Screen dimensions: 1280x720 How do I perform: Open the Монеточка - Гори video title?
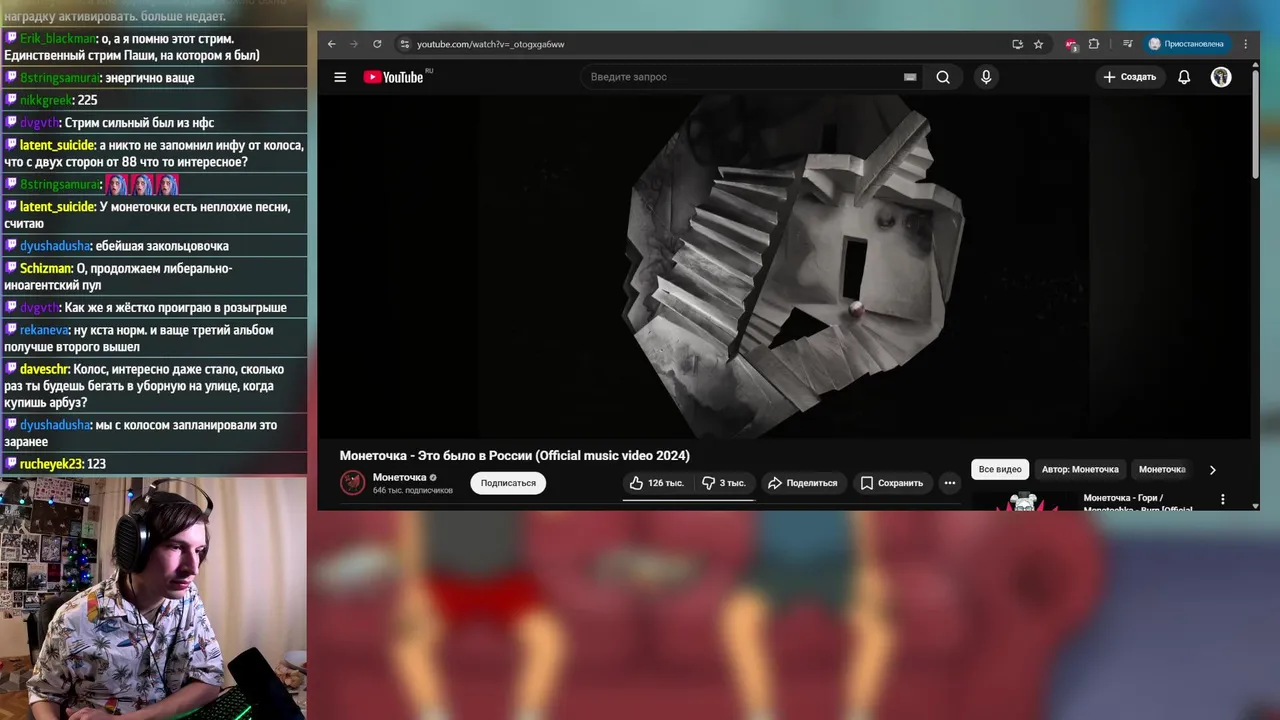click(x=1138, y=503)
